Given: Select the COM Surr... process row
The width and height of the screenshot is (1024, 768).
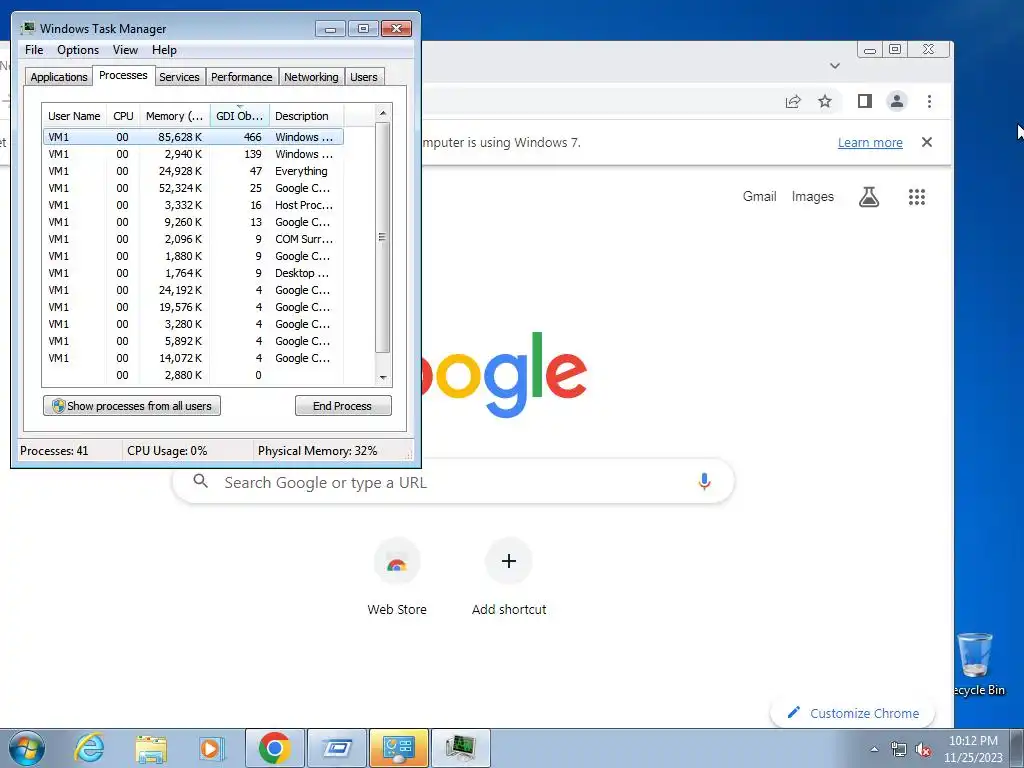Looking at the screenshot, I should [x=193, y=239].
